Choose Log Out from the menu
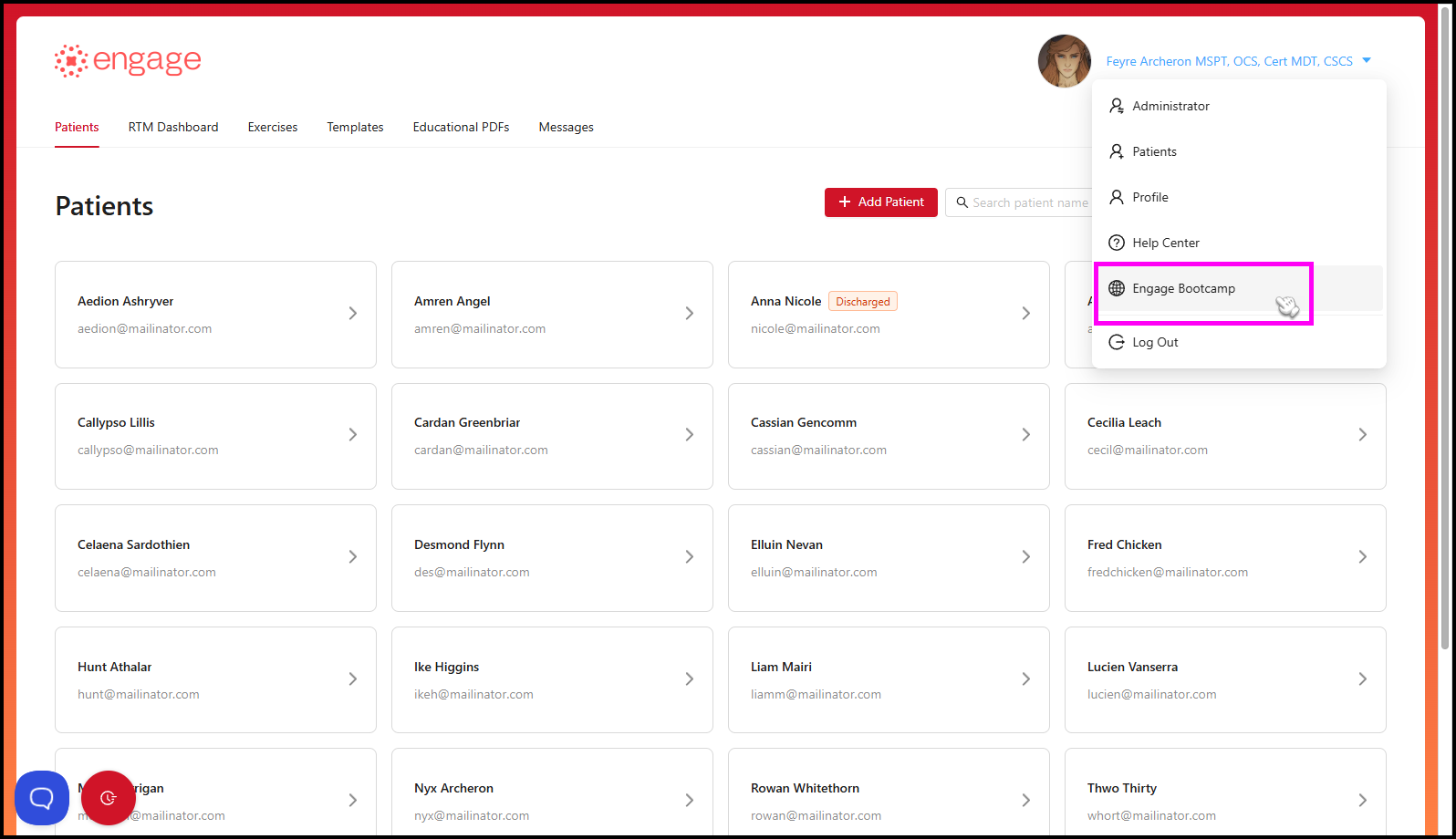 (x=1239, y=342)
